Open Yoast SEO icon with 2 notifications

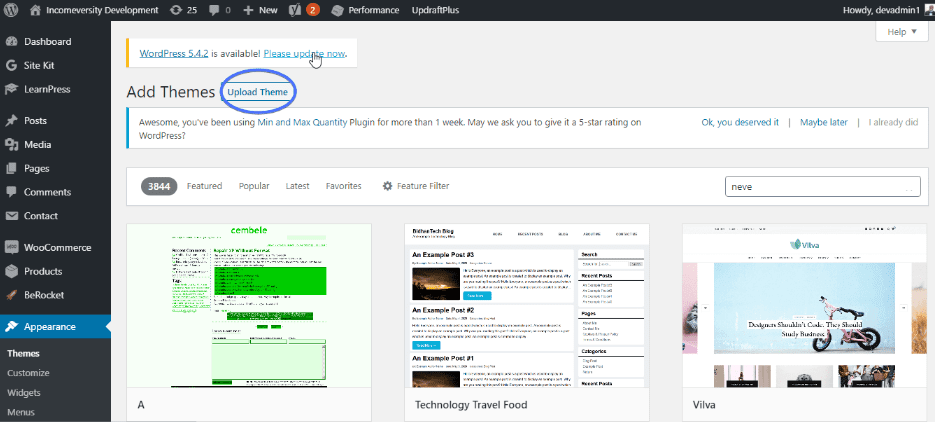[x=294, y=10]
